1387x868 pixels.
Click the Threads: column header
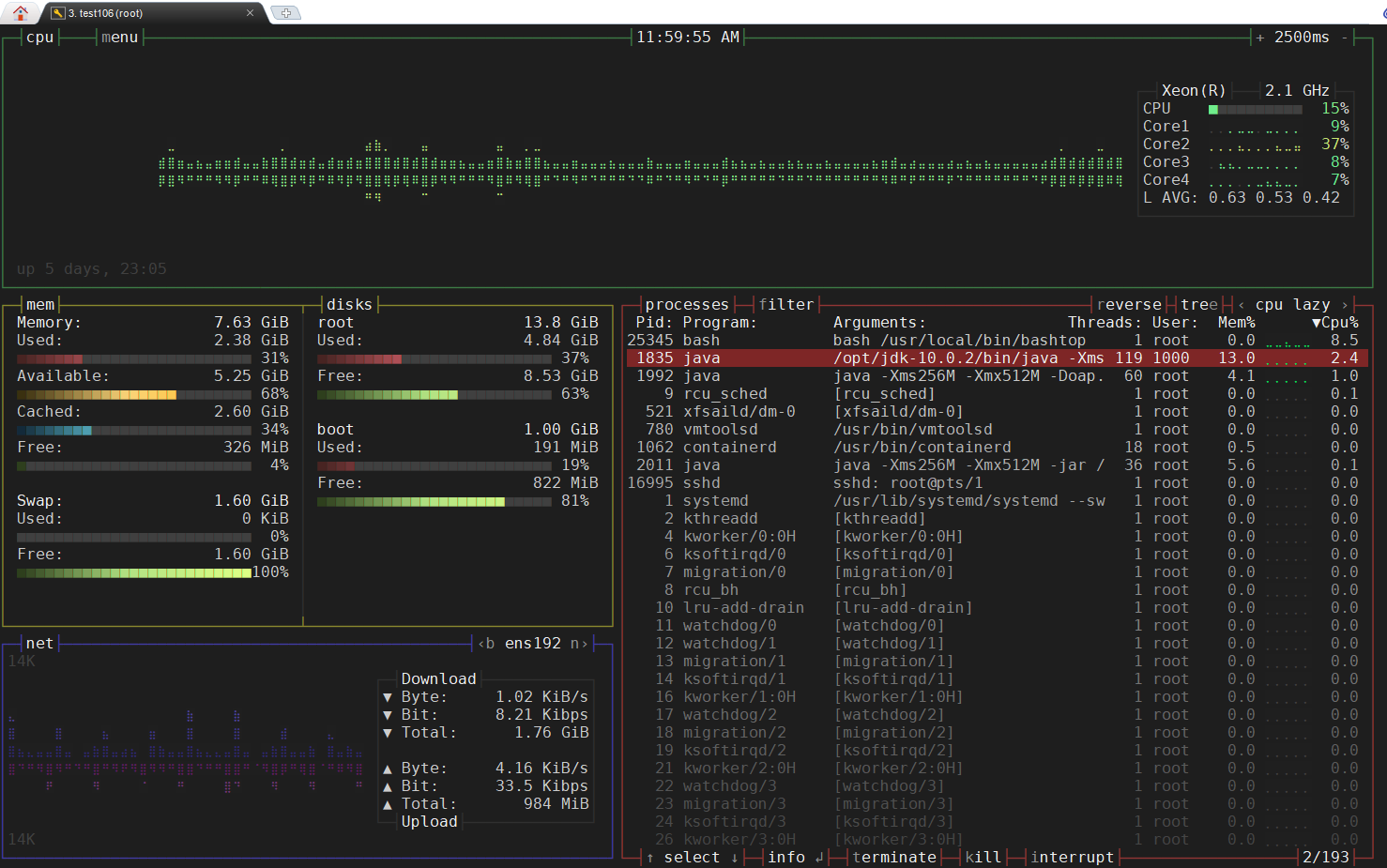[x=1105, y=323]
